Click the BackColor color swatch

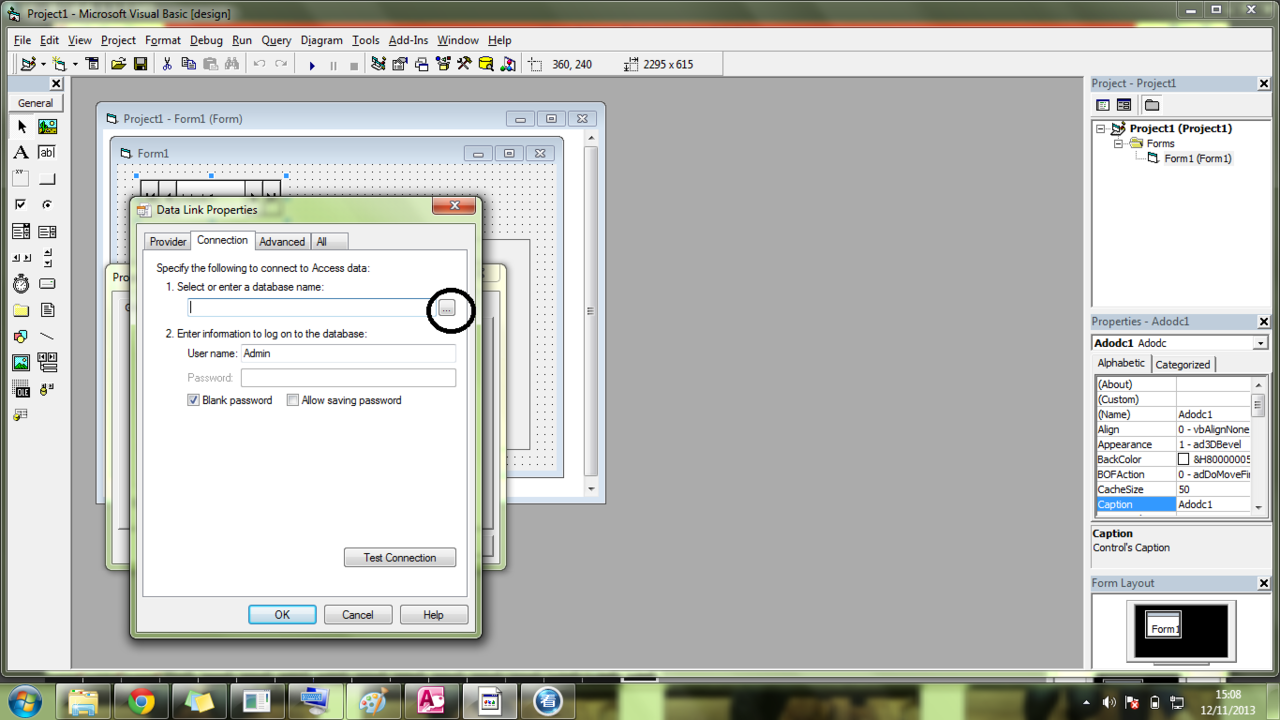click(x=1184, y=459)
